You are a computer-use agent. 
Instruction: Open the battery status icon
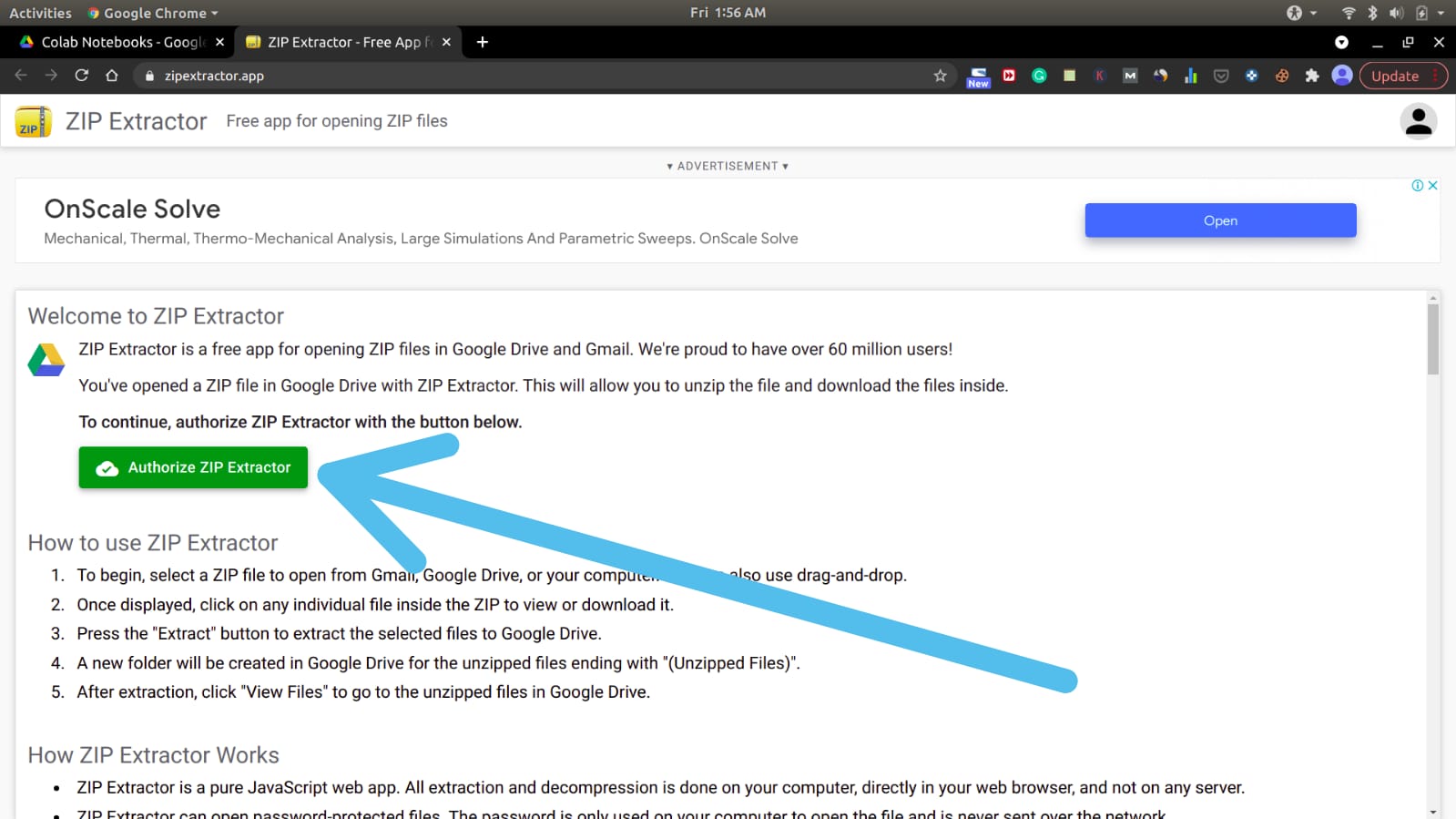[x=1421, y=13]
